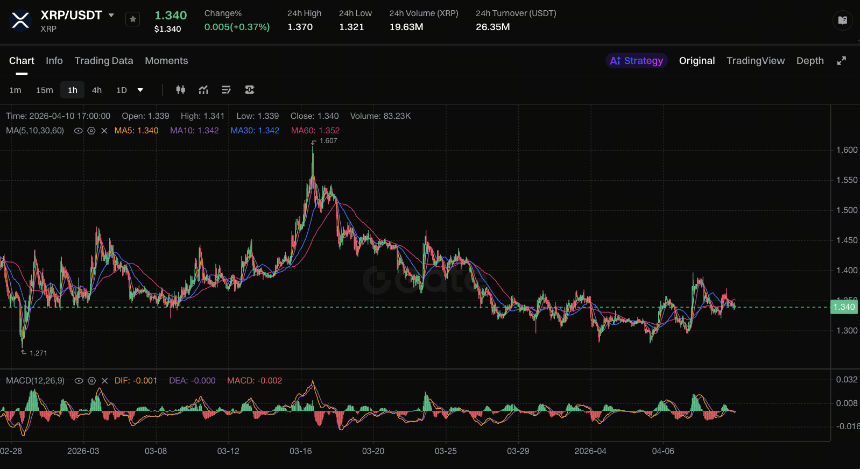Click the 2026-04 date label on time axis
The height and width of the screenshot is (469, 860).
point(590,451)
